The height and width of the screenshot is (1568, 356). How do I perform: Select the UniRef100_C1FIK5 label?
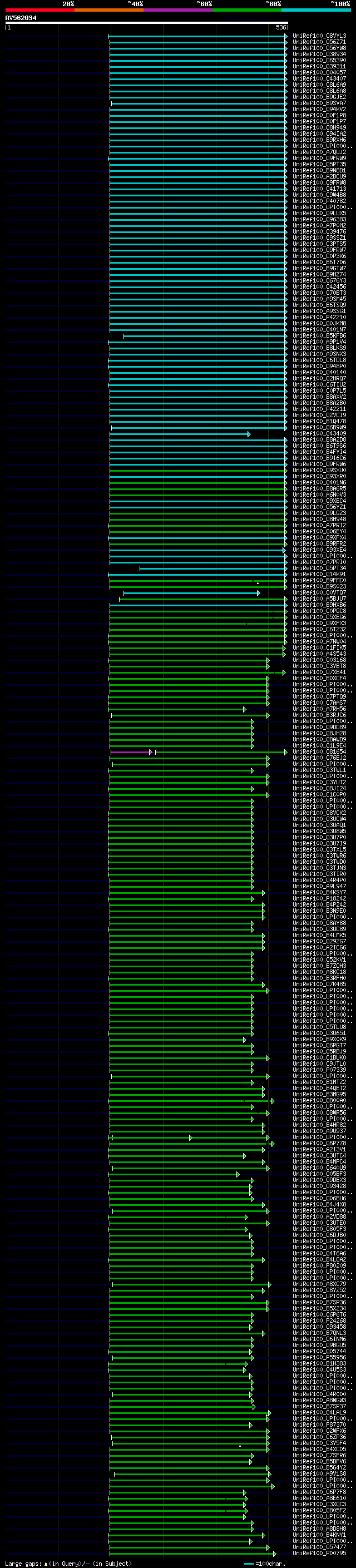coord(319,648)
